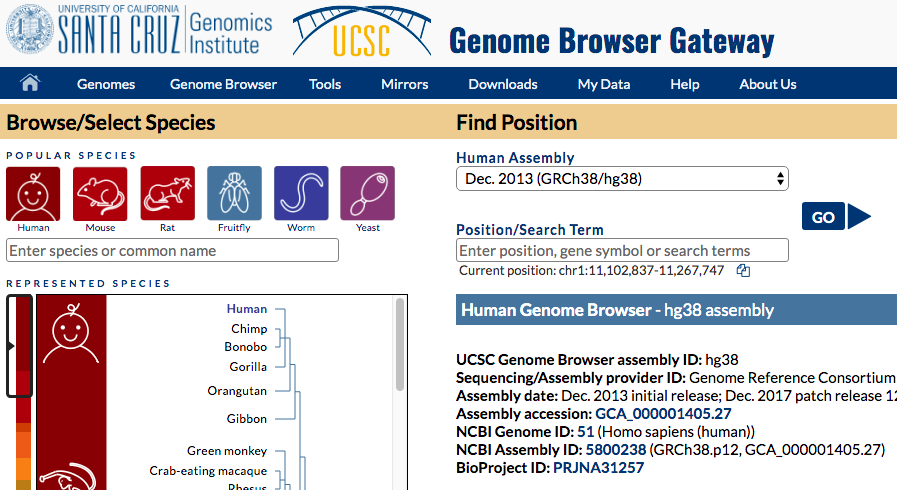Open the Downloads menu
The image size is (897, 490).
click(503, 84)
